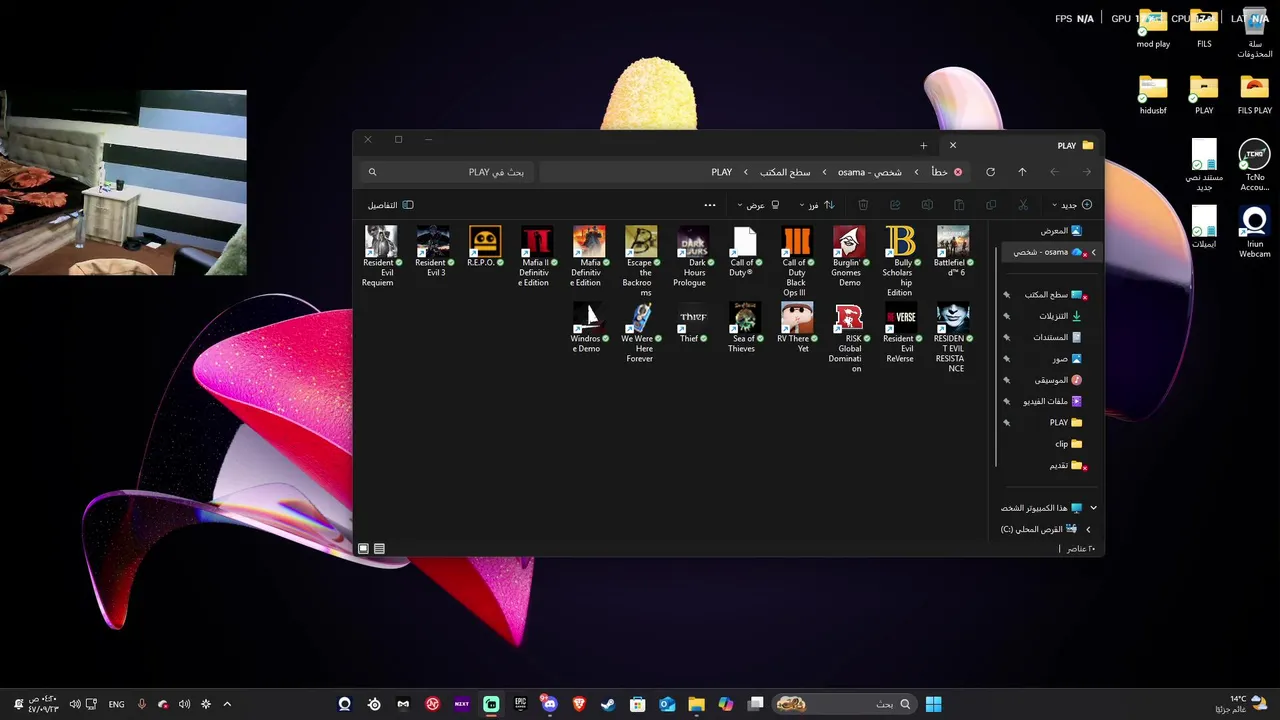Select Bully Scholarship Edition shortcut

pyautogui.click(x=900, y=261)
